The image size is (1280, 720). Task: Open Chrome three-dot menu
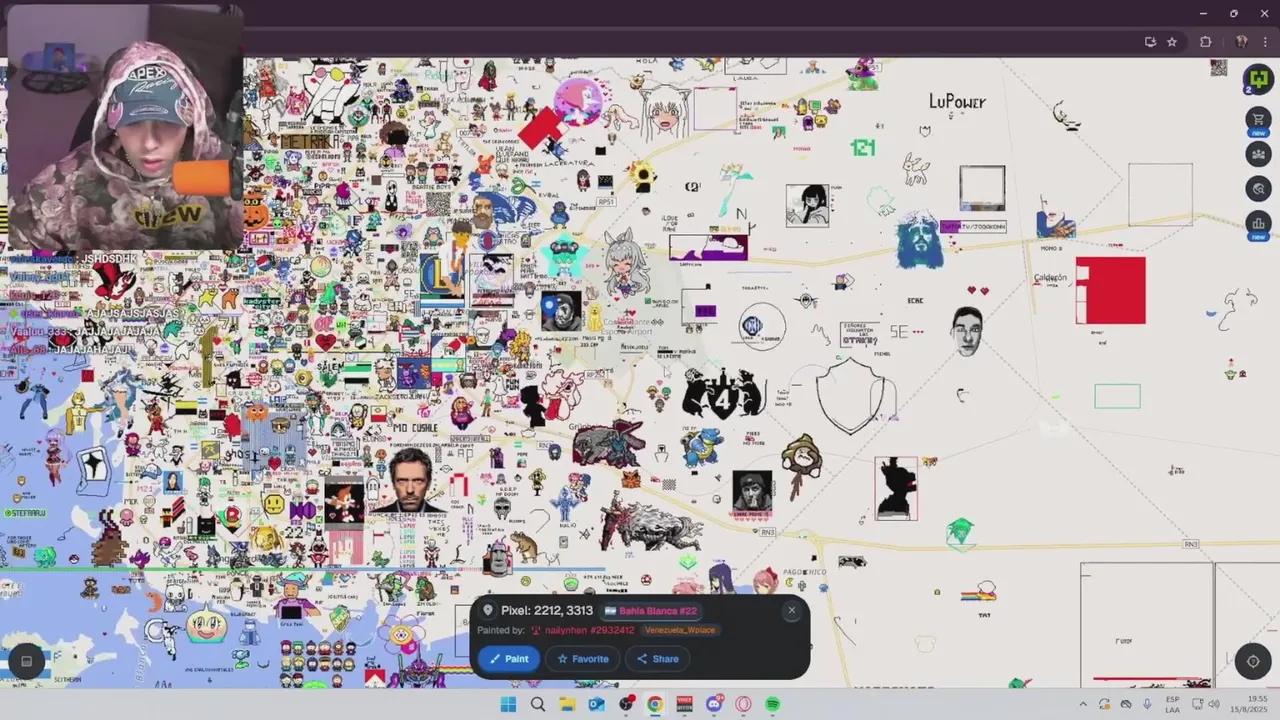coord(1265,42)
